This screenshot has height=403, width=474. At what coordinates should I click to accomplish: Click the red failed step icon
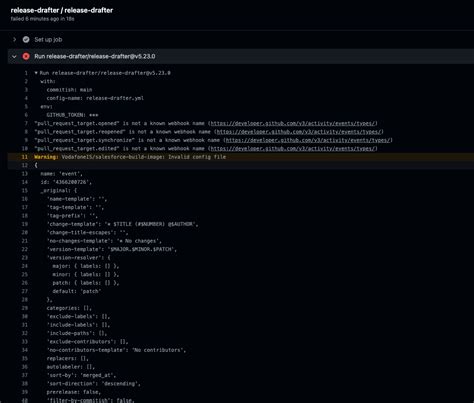(x=26, y=56)
